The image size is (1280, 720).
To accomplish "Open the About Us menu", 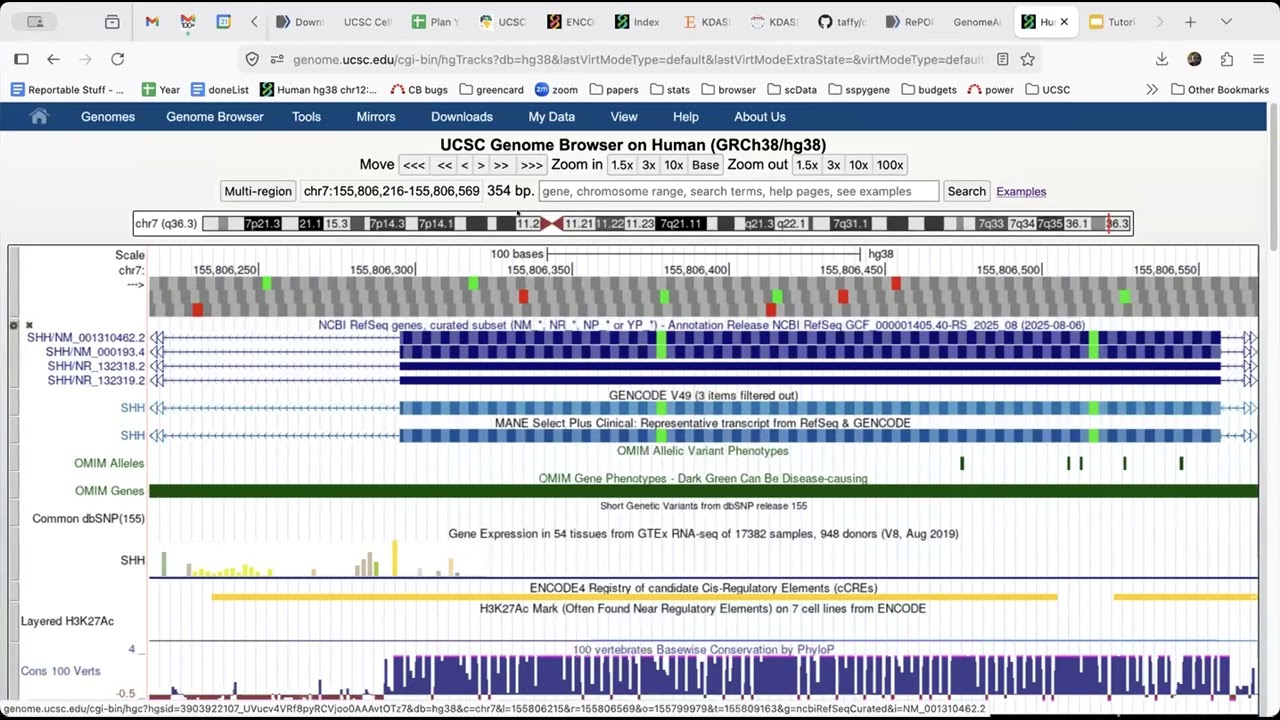I will [760, 117].
